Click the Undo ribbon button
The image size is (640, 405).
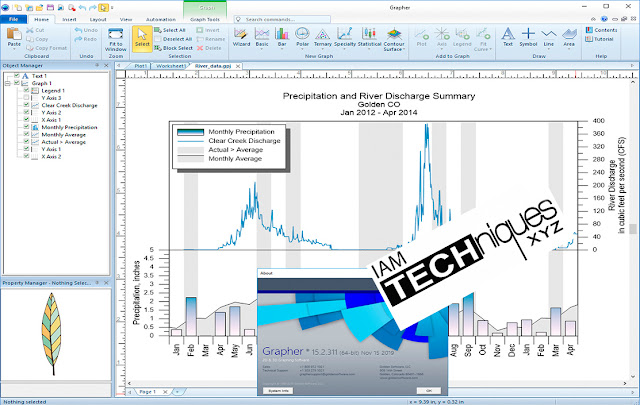click(86, 30)
